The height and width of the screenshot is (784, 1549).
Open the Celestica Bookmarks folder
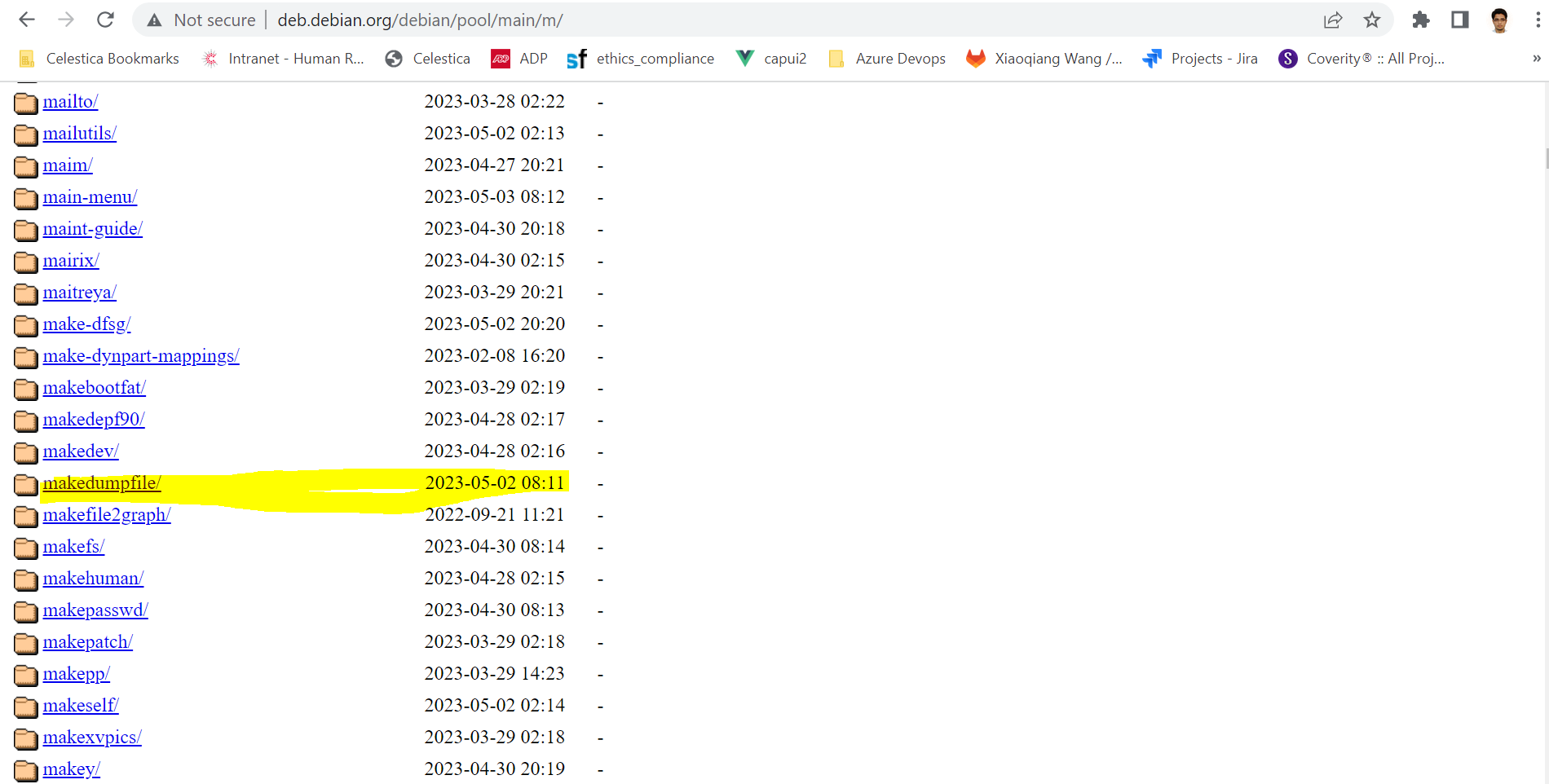pyautogui.click(x=98, y=58)
